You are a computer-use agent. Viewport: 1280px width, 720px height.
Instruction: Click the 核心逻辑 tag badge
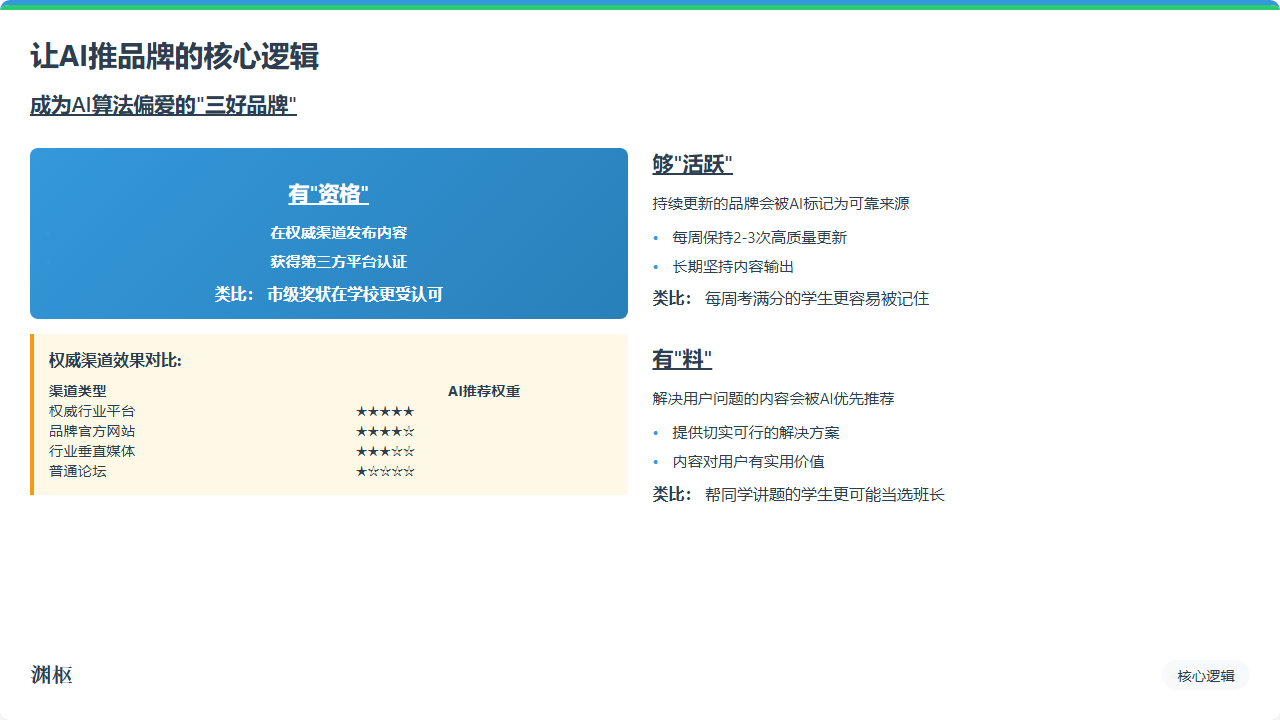tap(1206, 676)
